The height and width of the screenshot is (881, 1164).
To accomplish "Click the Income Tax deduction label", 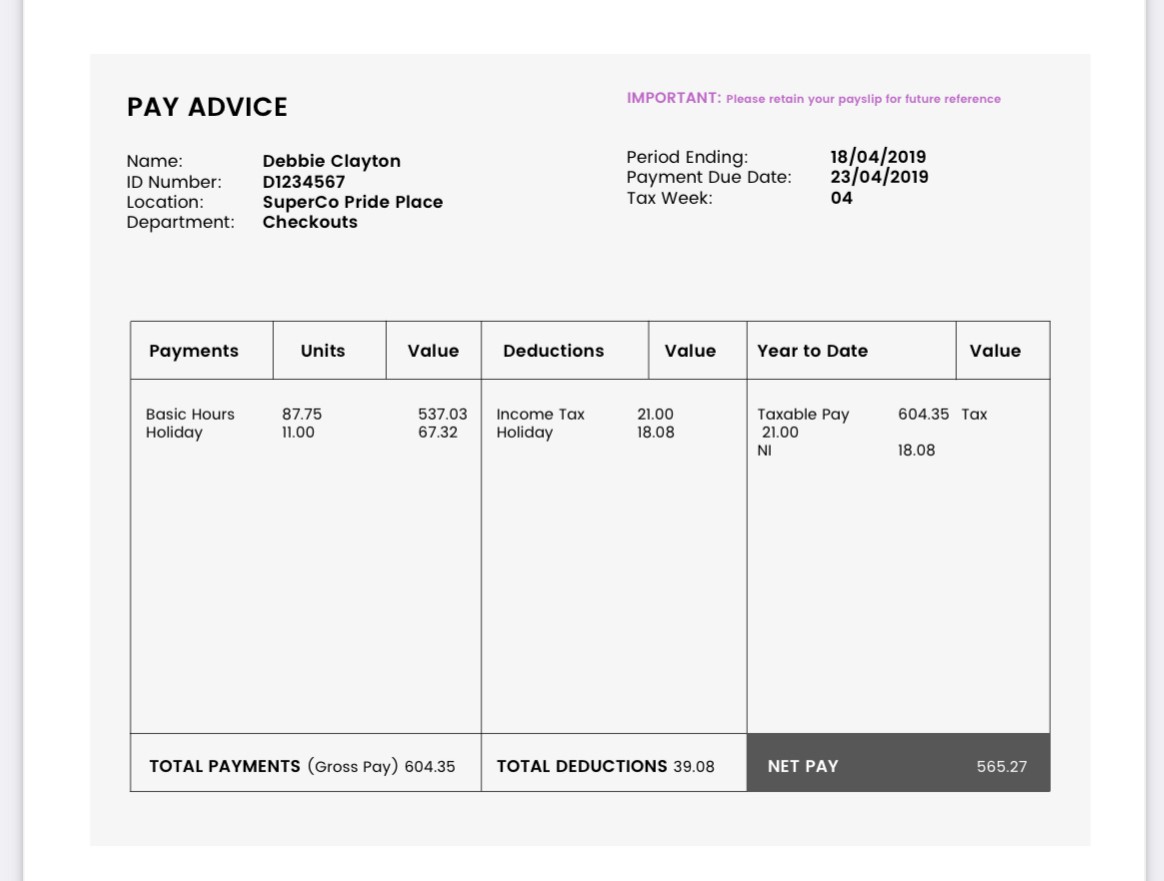I will pyautogui.click(x=540, y=414).
